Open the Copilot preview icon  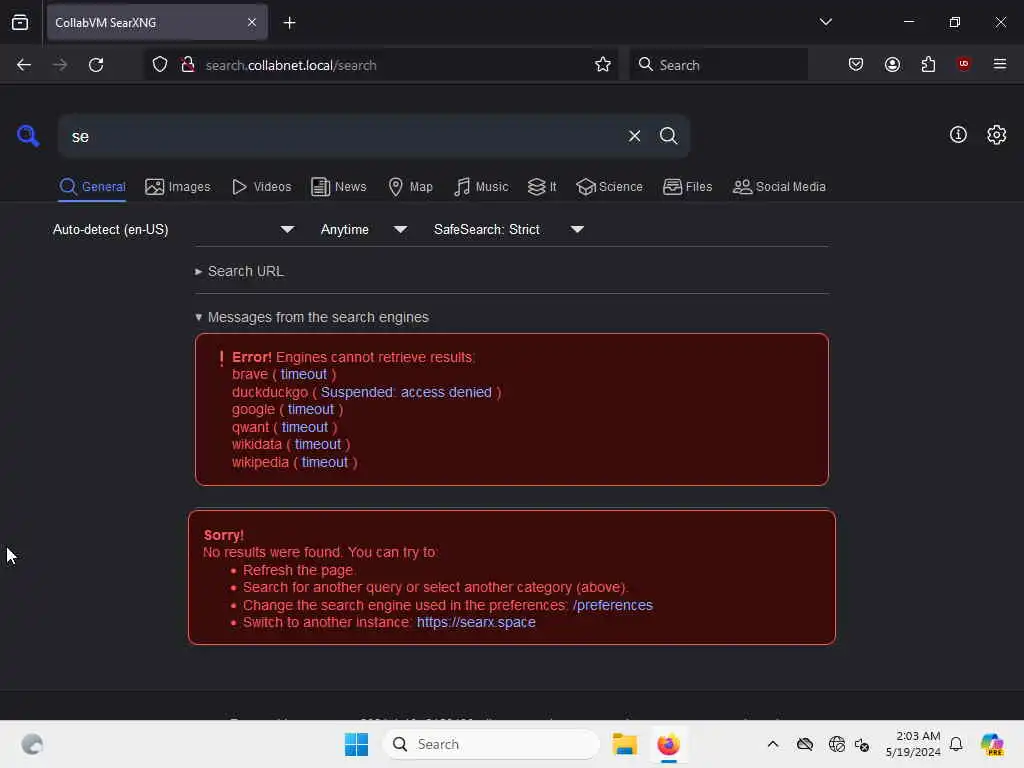992,744
